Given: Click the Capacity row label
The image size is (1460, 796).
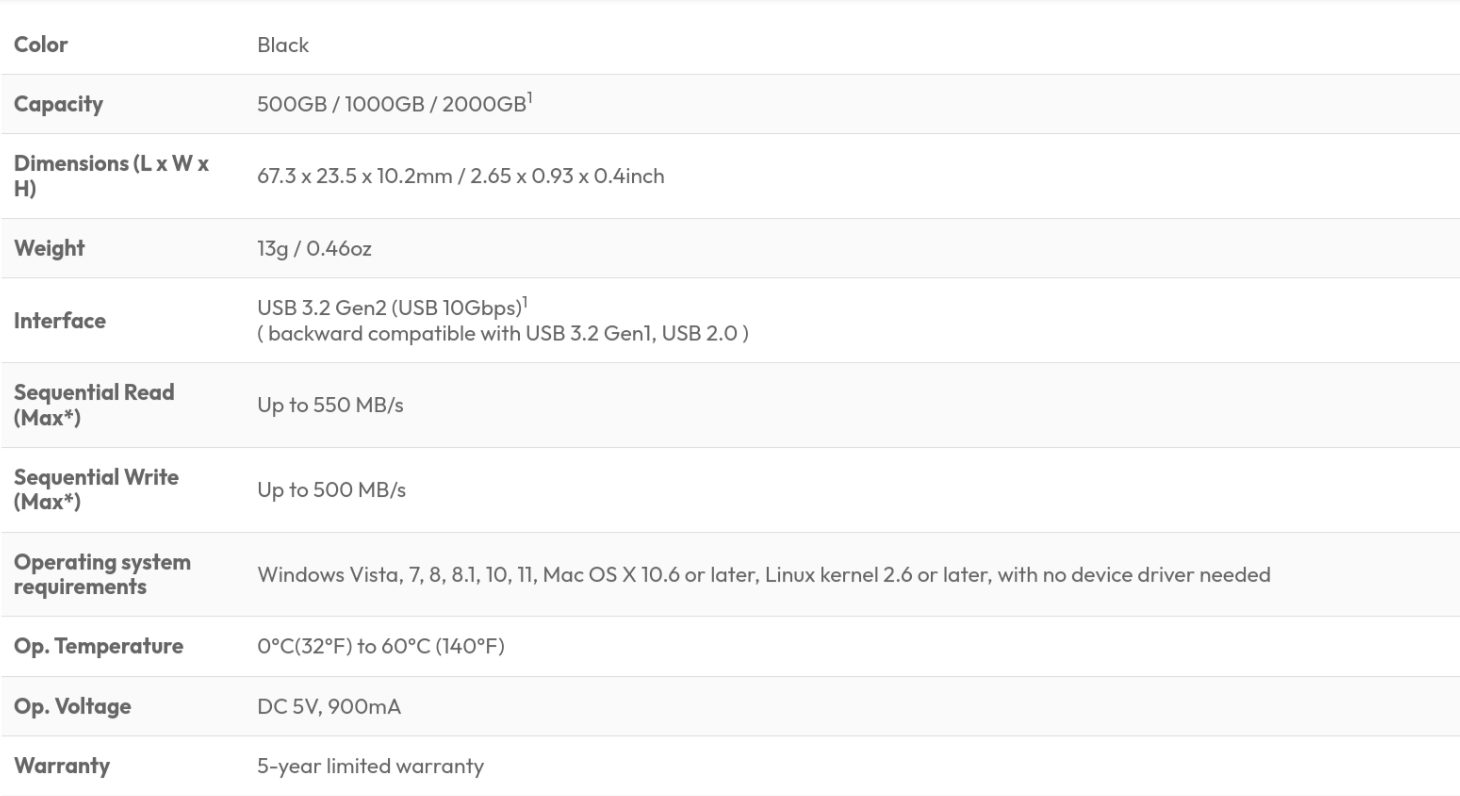Looking at the screenshot, I should click(x=58, y=104).
